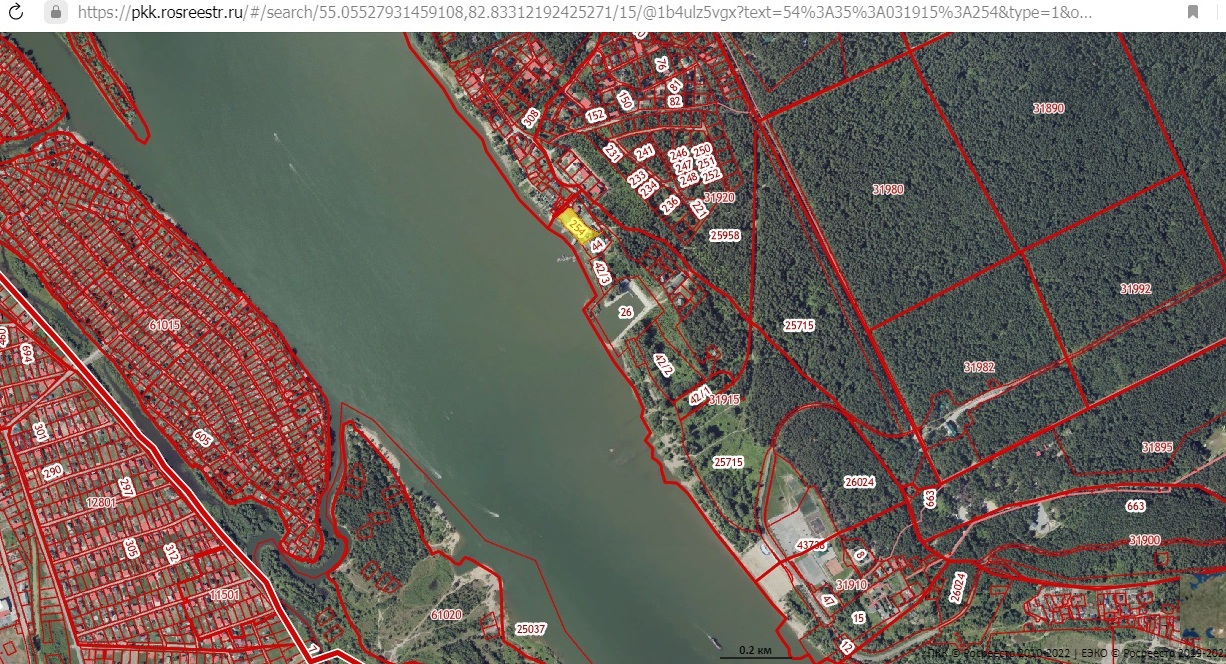Select parcel label 25037
The image size is (1226, 664).
point(531,629)
